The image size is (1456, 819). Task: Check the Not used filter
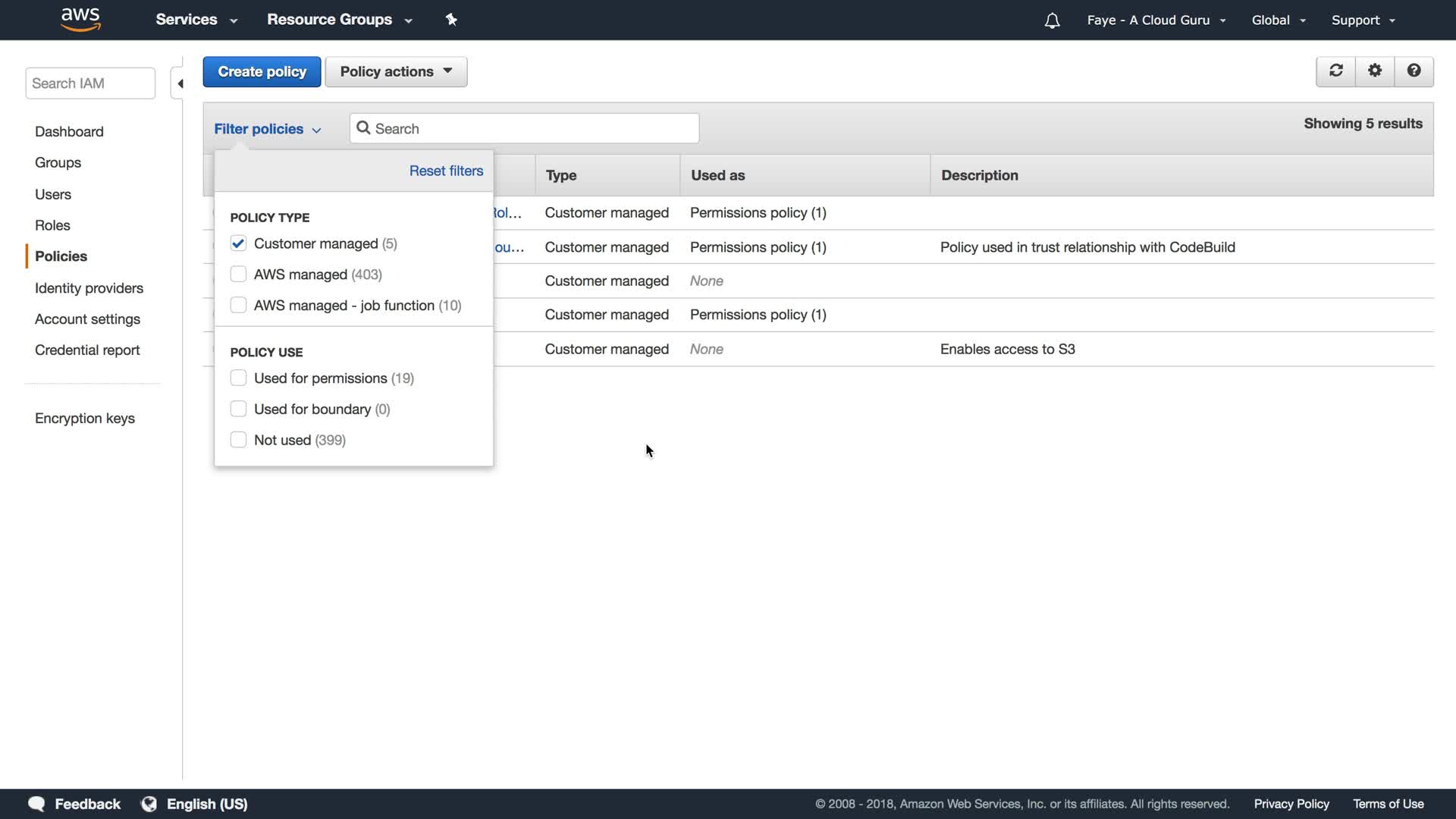point(238,440)
